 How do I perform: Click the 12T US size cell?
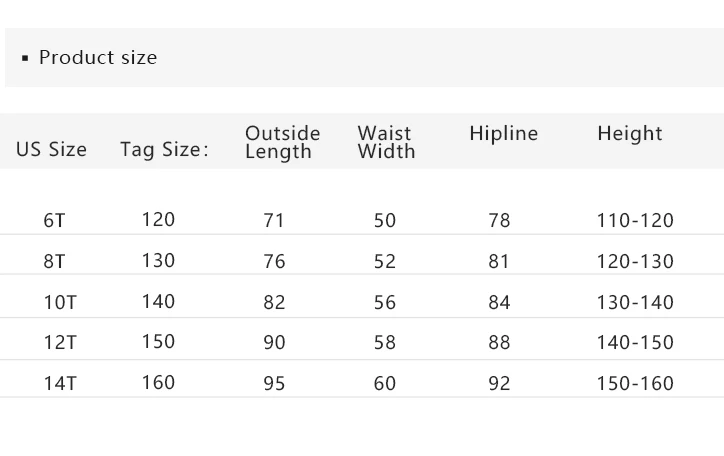(60, 343)
